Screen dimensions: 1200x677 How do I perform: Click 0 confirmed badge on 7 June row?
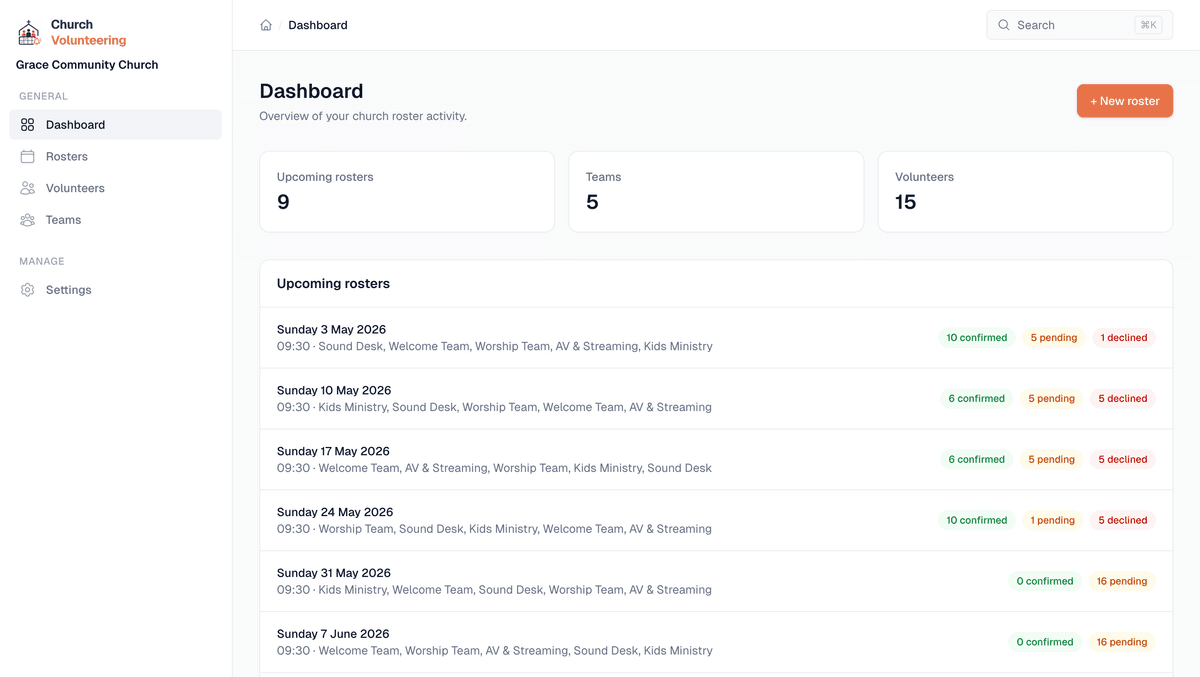pos(1045,643)
